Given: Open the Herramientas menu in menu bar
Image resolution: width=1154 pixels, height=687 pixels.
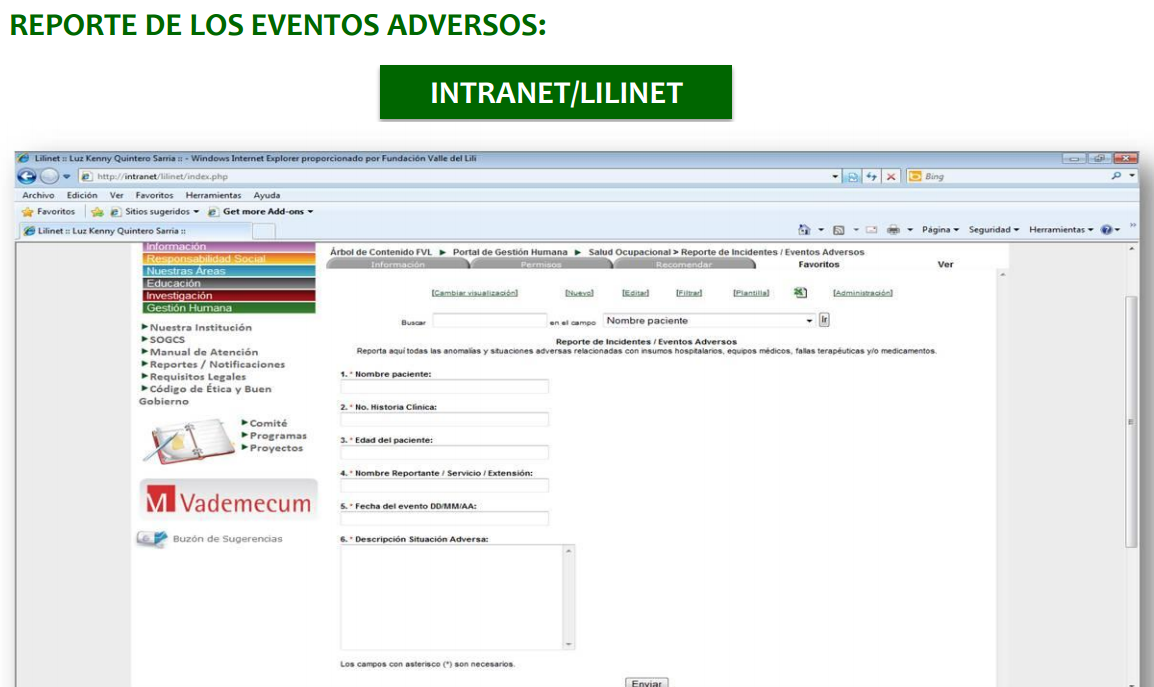Looking at the screenshot, I should pyautogui.click(x=213, y=195).
